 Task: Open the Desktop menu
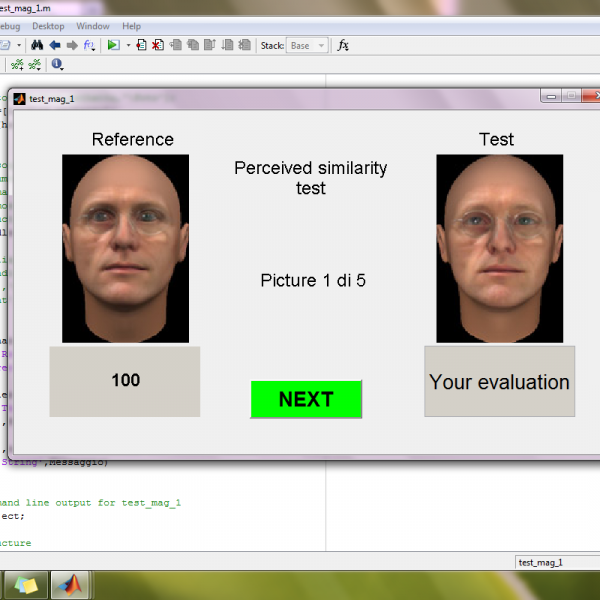[48, 26]
